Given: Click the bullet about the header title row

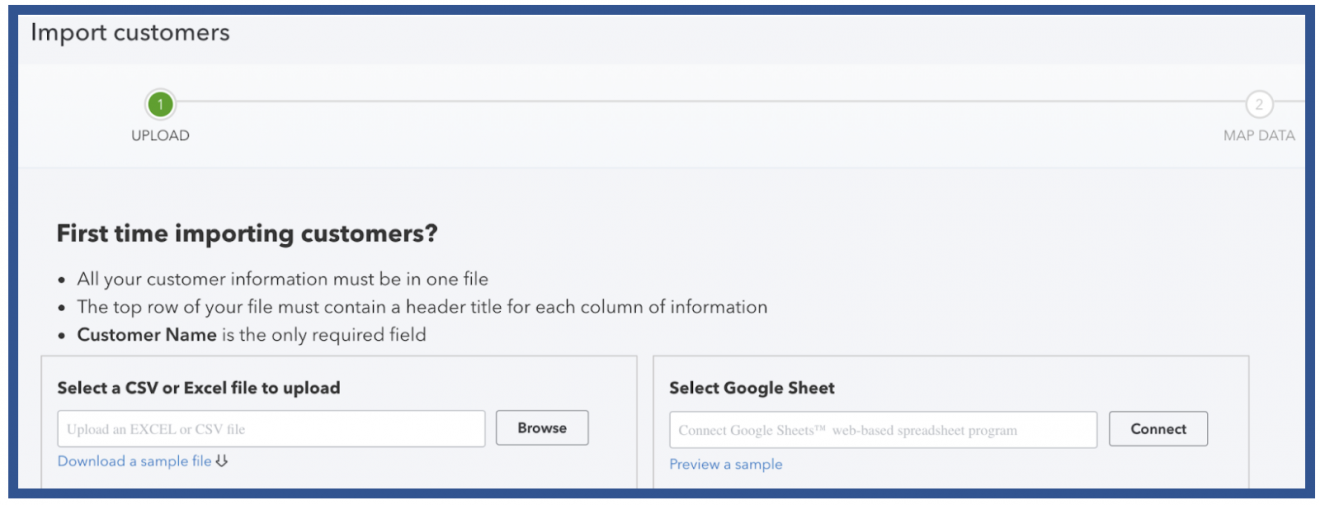Looking at the screenshot, I should (x=421, y=307).
